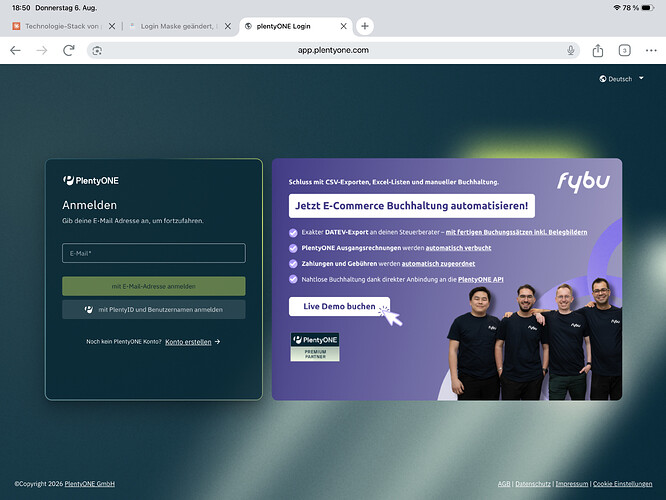The image size is (666, 500).
Task: Click the fybu team photo in the banner
Action: 535,339
